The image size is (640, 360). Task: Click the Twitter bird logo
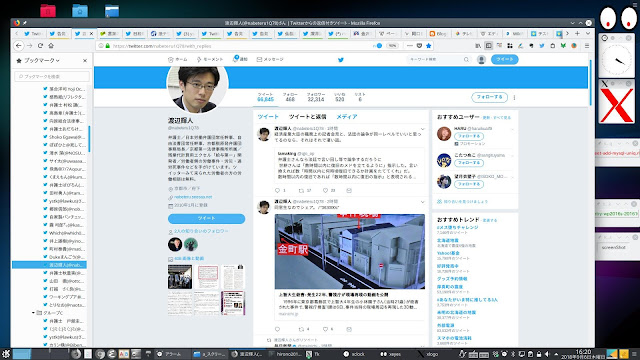(x=341, y=60)
